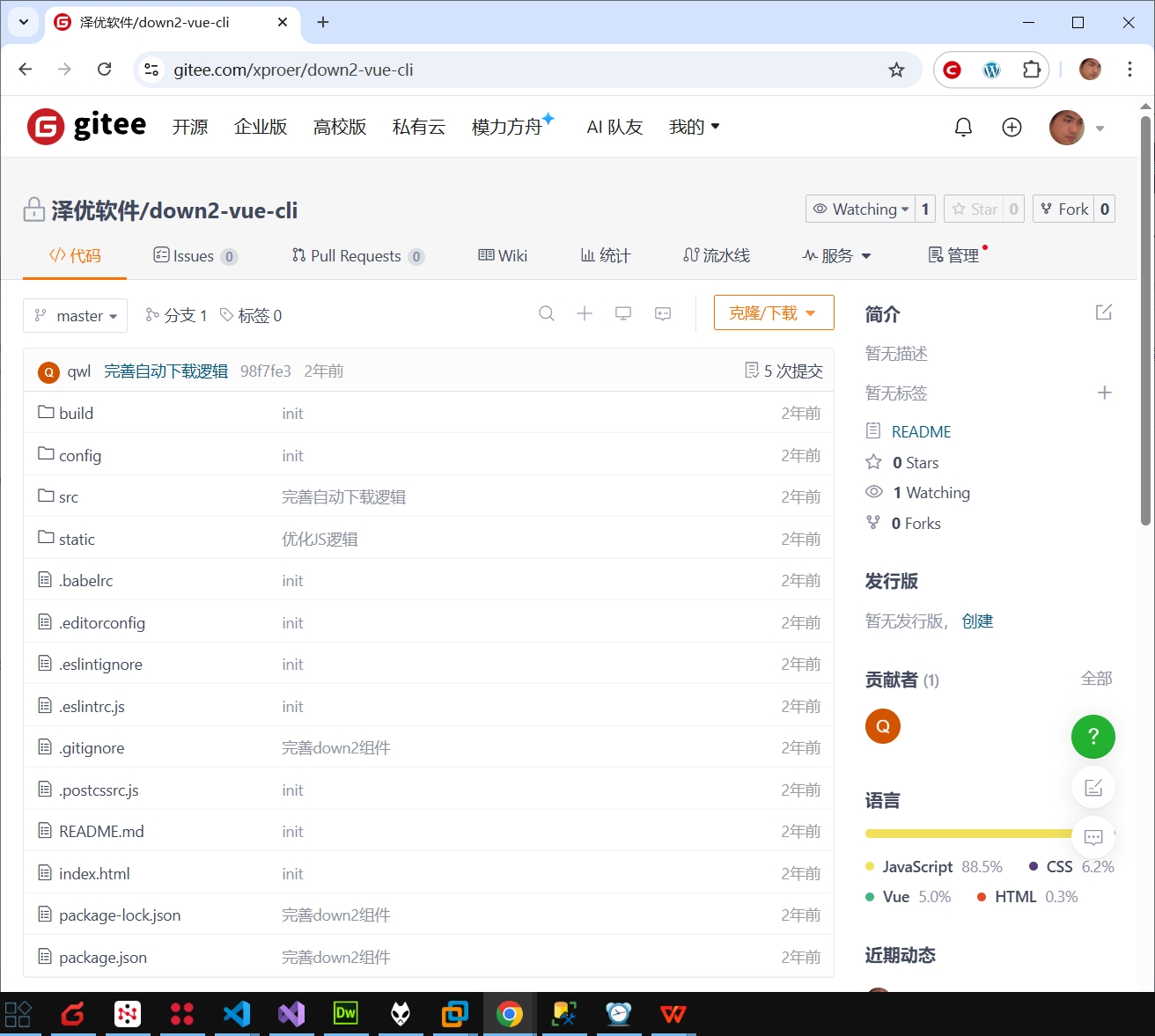Open Visual Studio Code from taskbar
Screen dimensions: 1155x1036
[237, 1014]
